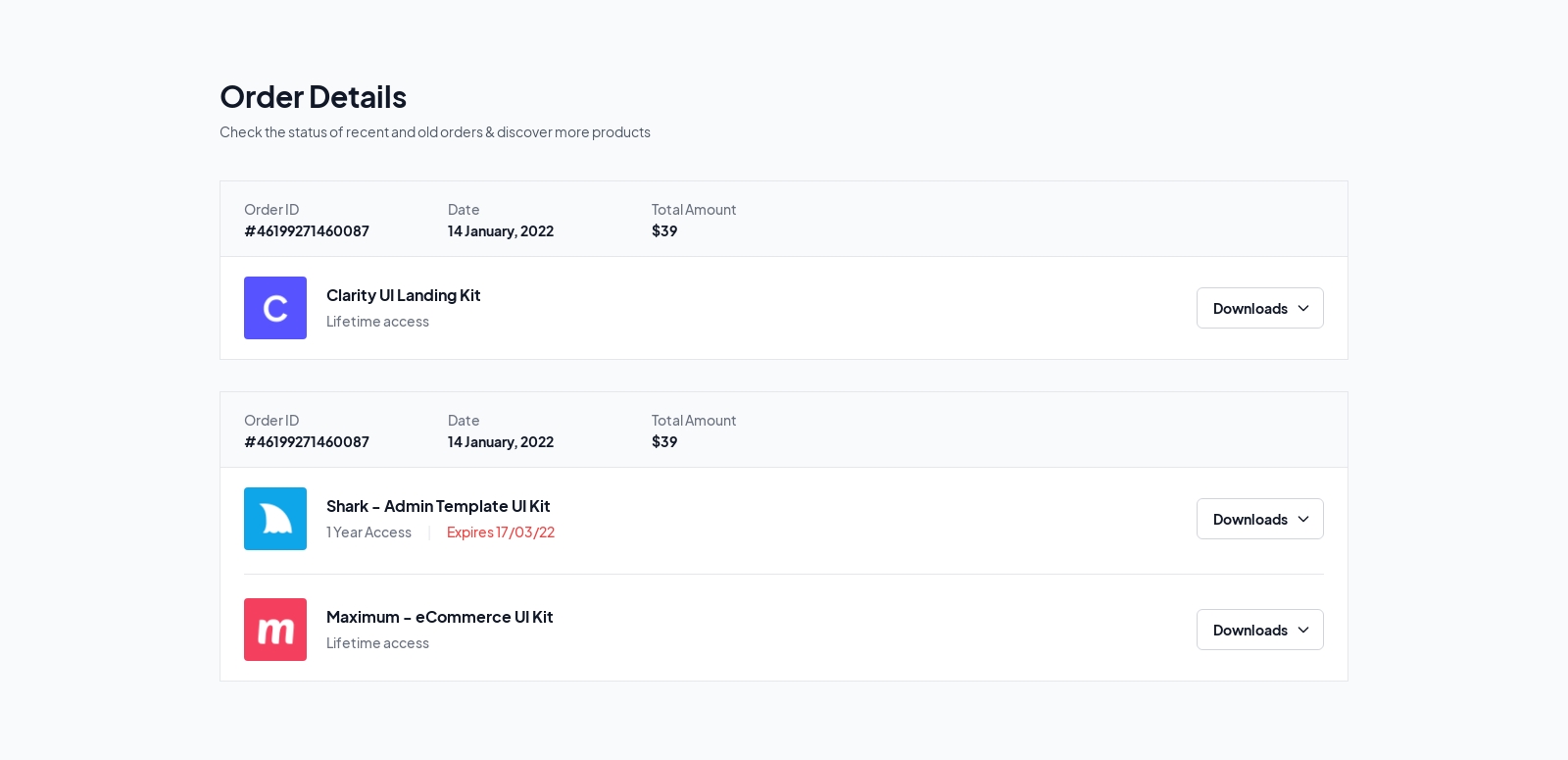The height and width of the screenshot is (760, 1568).
Task: Click the 14 January, 2022 date in the Clarity order
Action: [x=501, y=231]
